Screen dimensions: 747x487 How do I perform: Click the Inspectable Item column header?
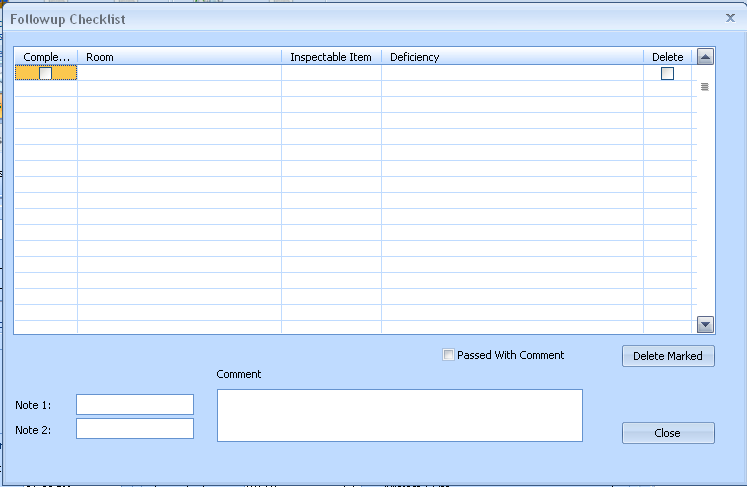tap(331, 57)
